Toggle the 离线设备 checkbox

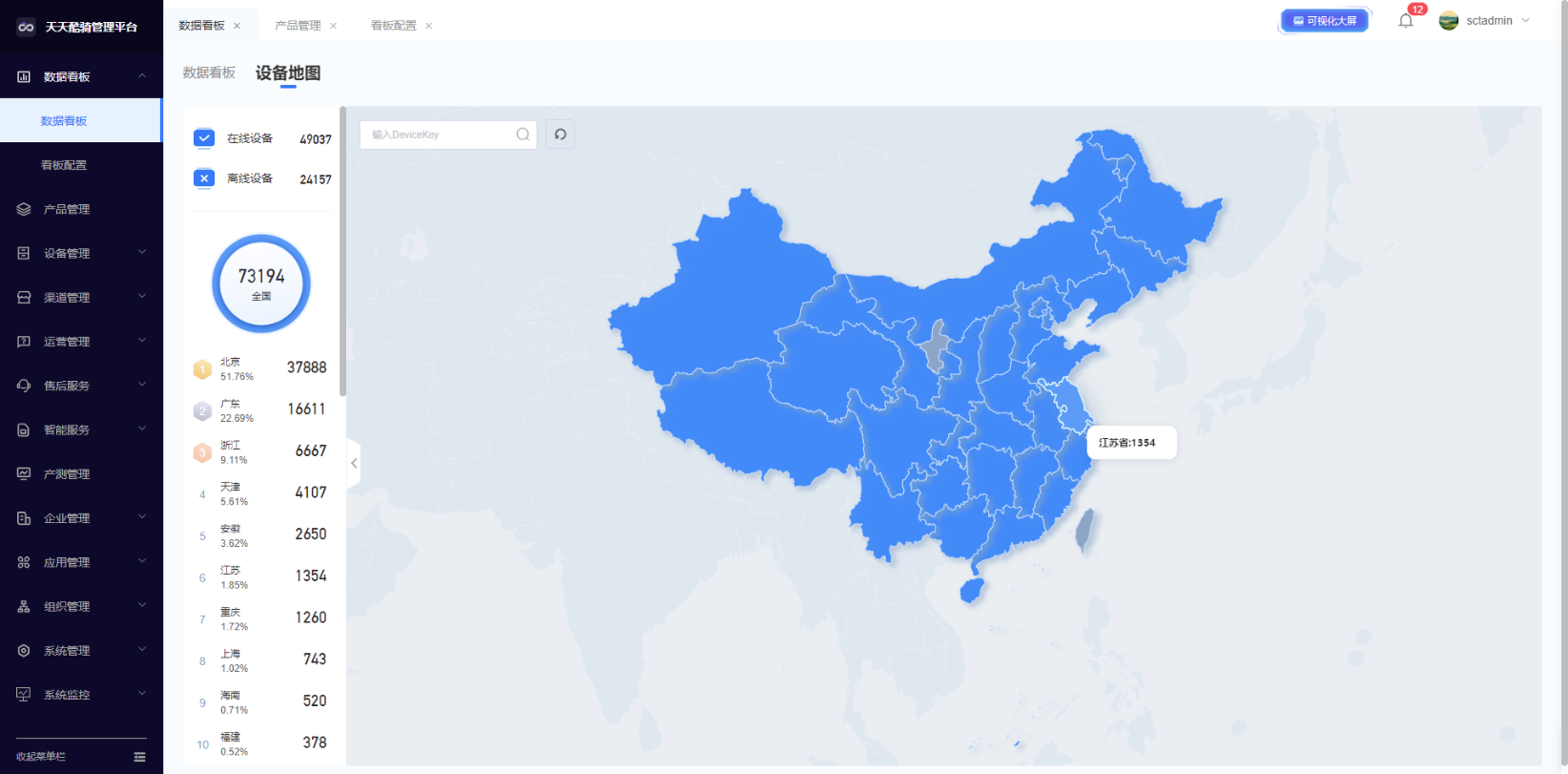204,178
